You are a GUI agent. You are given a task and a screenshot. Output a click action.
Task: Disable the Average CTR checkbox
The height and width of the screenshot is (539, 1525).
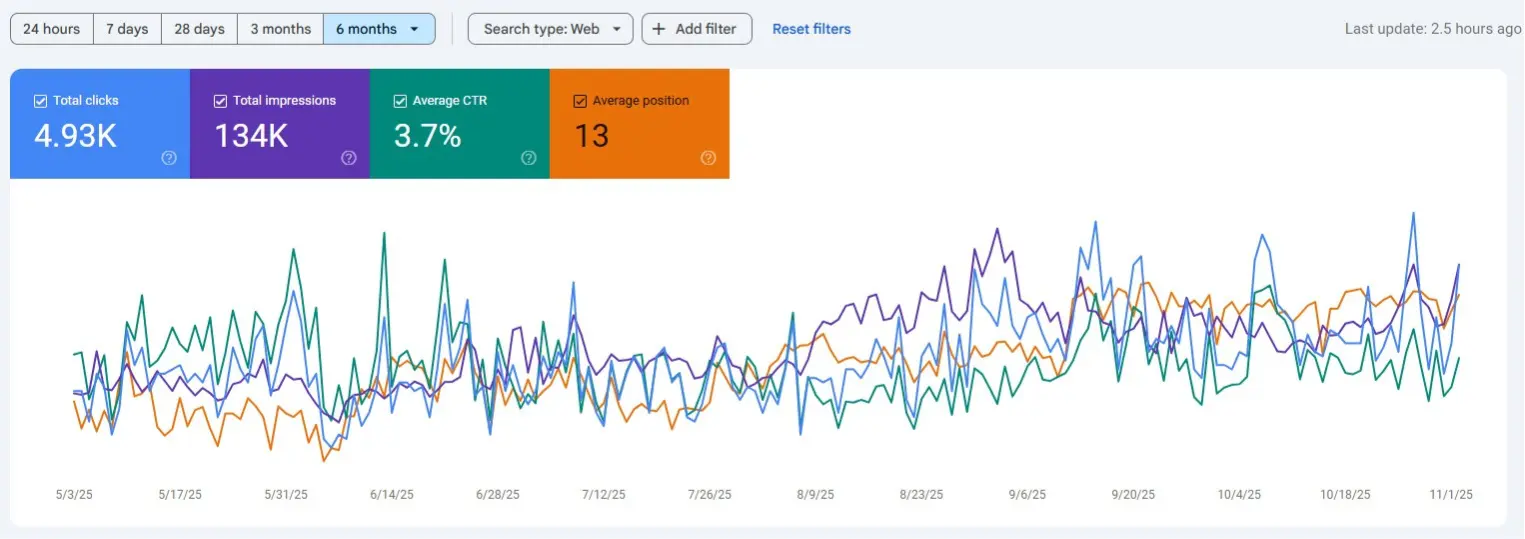tap(400, 101)
